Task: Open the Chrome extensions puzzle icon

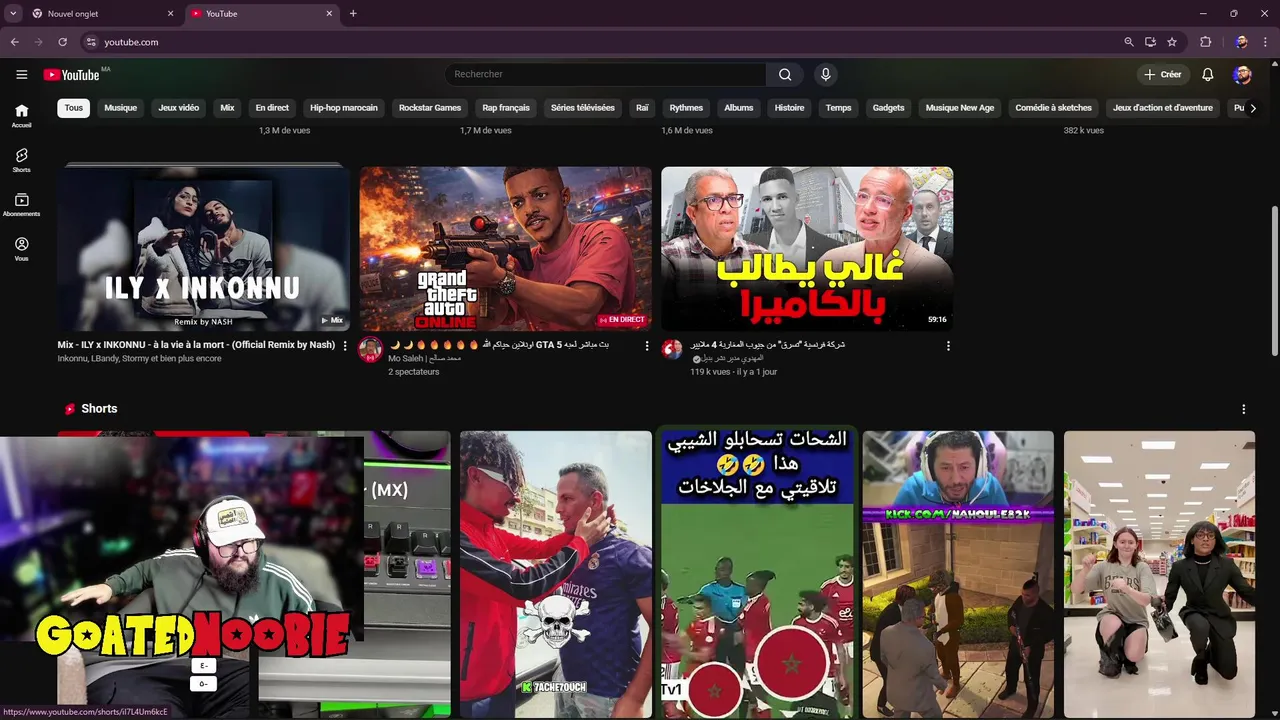Action: 1205,42
